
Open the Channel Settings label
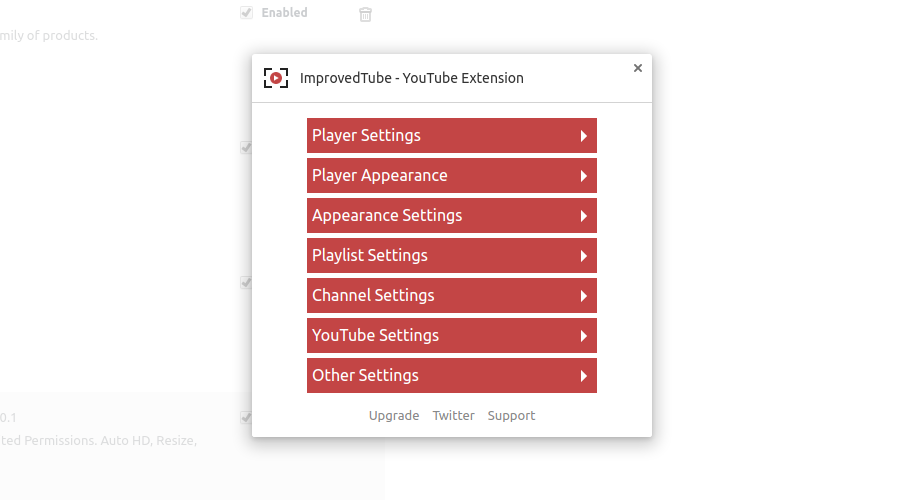(x=373, y=296)
